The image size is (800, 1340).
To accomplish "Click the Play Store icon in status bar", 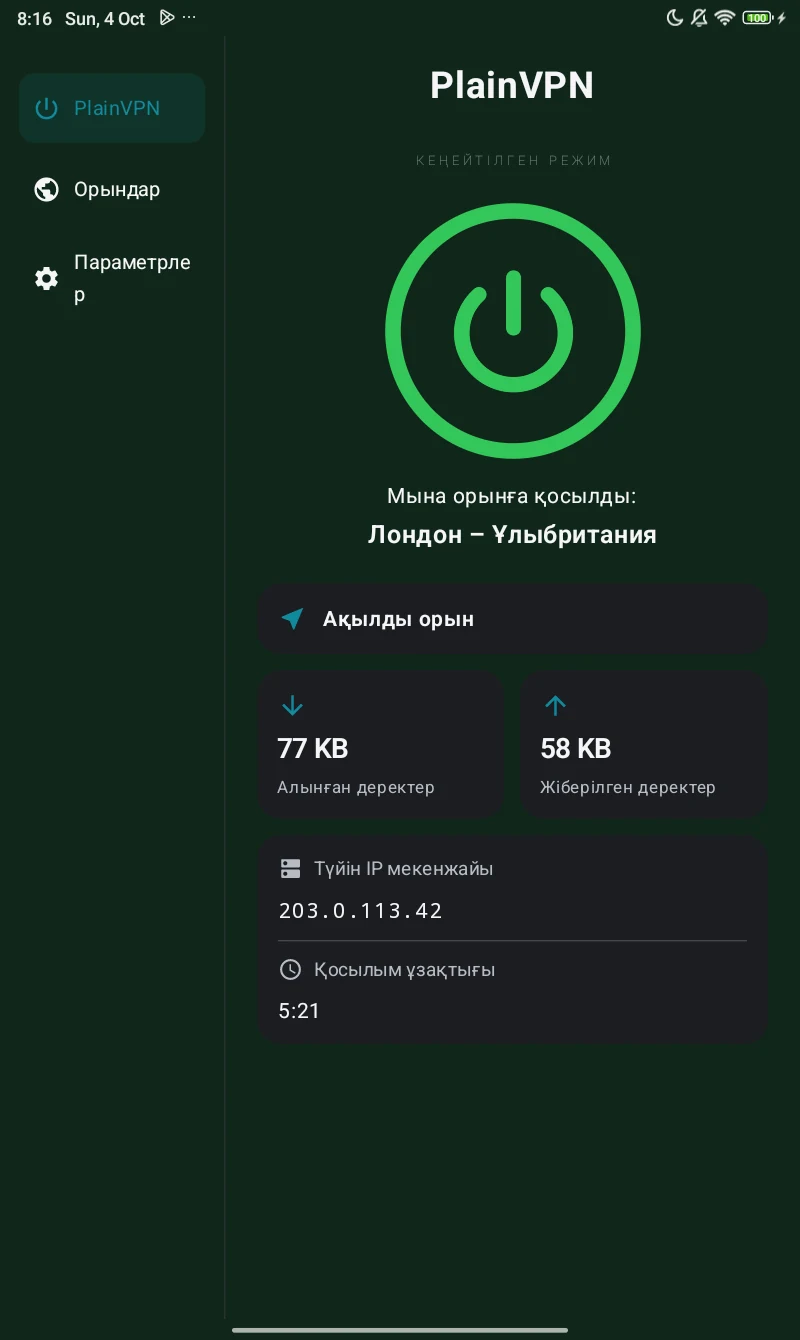I will coord(167,18).
